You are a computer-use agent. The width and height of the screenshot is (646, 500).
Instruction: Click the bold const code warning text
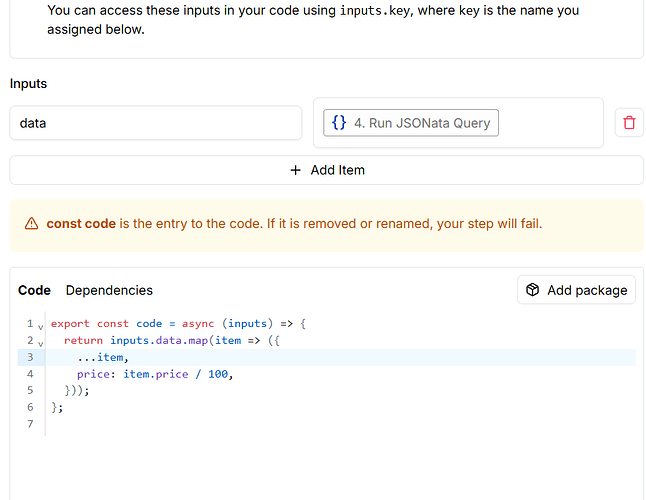coord(81,224)
